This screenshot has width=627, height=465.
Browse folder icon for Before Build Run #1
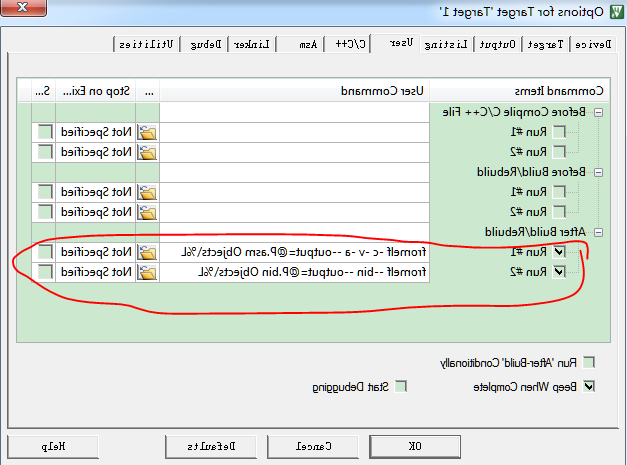click(148, 192)
